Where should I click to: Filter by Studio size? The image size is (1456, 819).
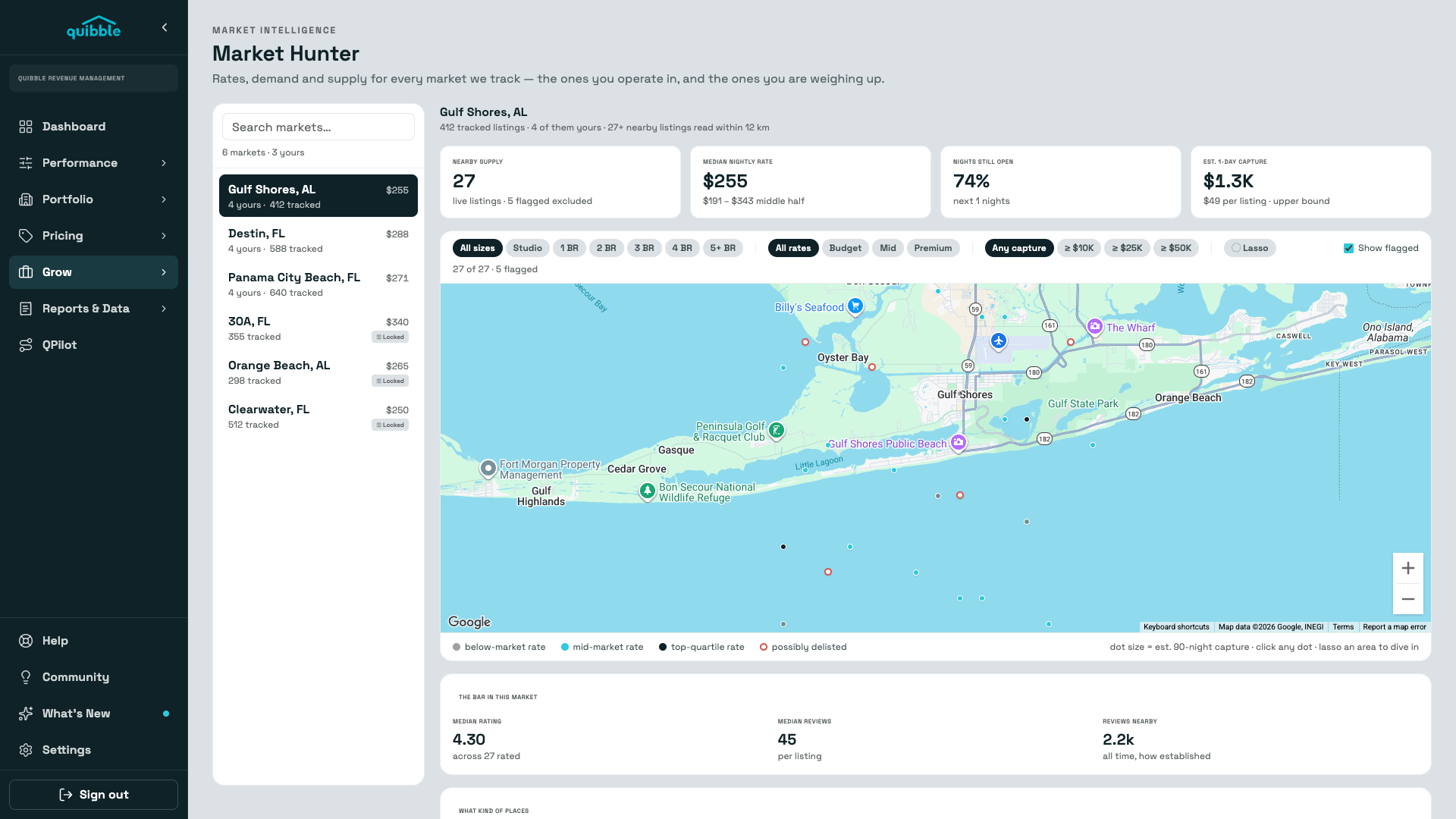pos(527,248)
